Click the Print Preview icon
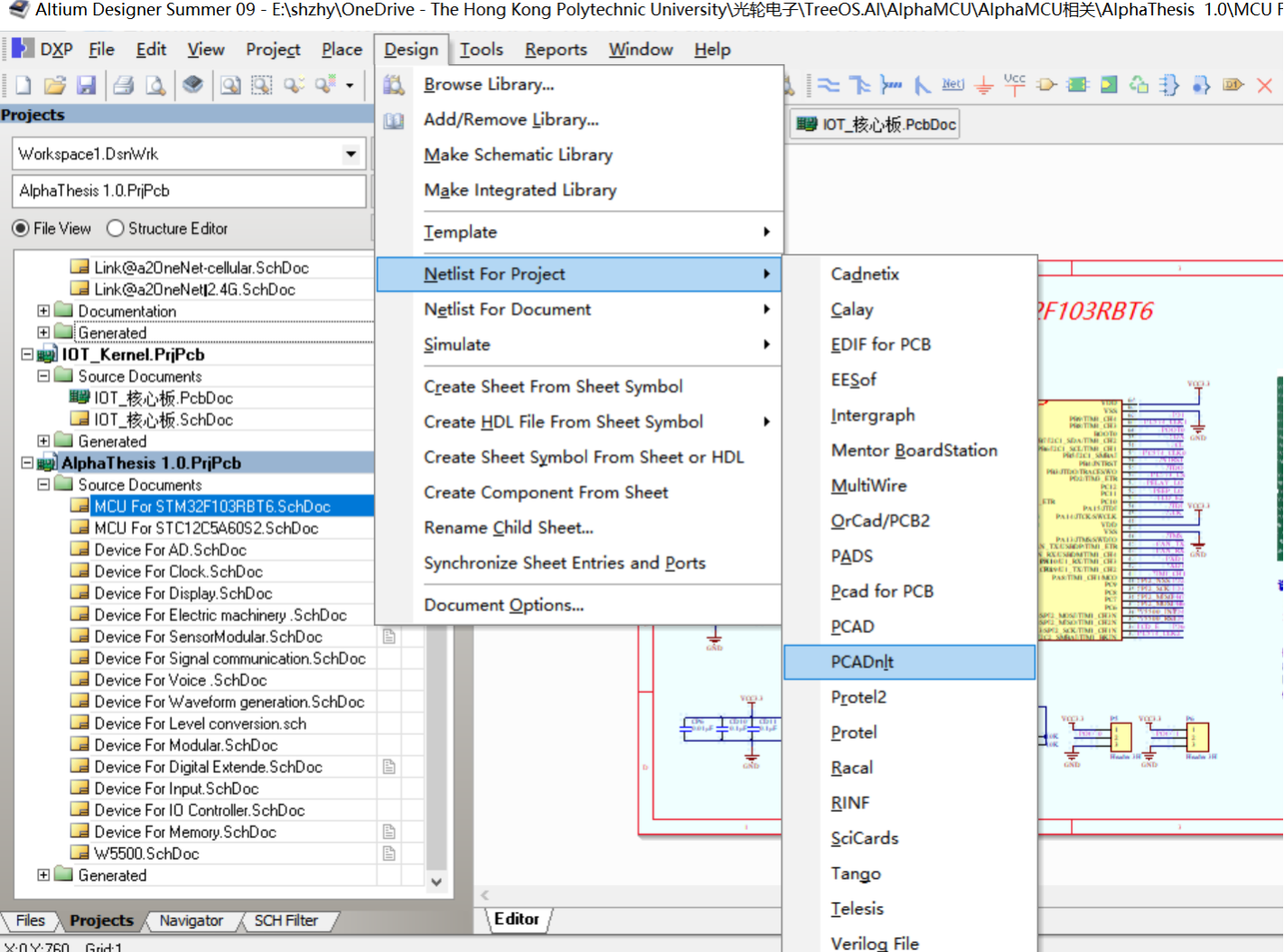The image size is (1284, 952). coord(155,85)
